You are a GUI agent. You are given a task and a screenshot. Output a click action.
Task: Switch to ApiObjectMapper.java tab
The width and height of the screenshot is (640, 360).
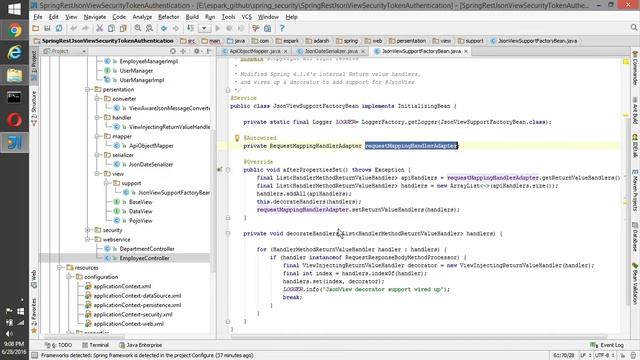(x=255, y=51)
